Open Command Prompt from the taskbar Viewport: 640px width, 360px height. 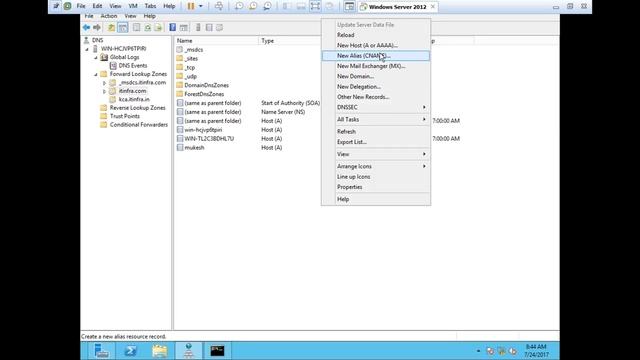click(217, 351)
